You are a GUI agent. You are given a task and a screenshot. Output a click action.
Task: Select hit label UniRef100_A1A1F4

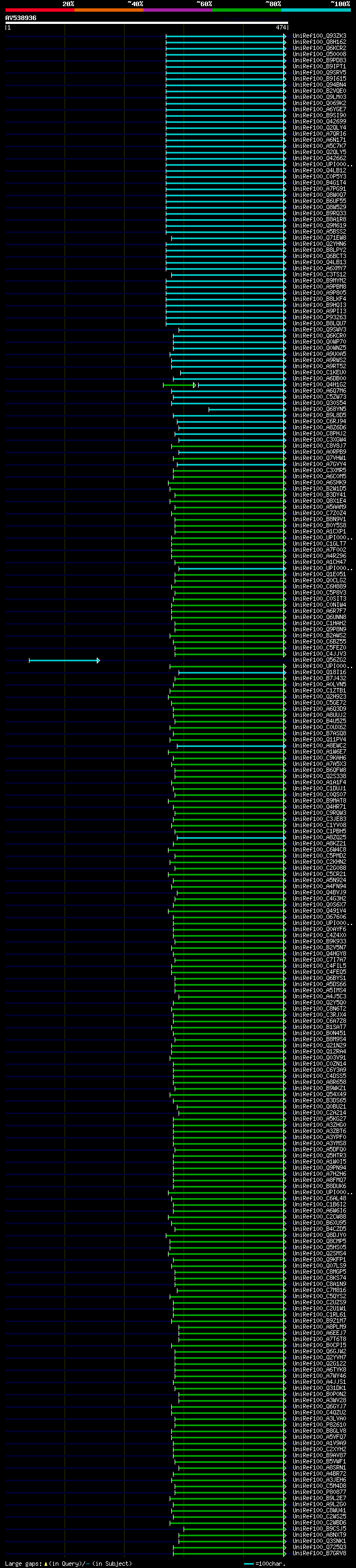pos(319,783)
